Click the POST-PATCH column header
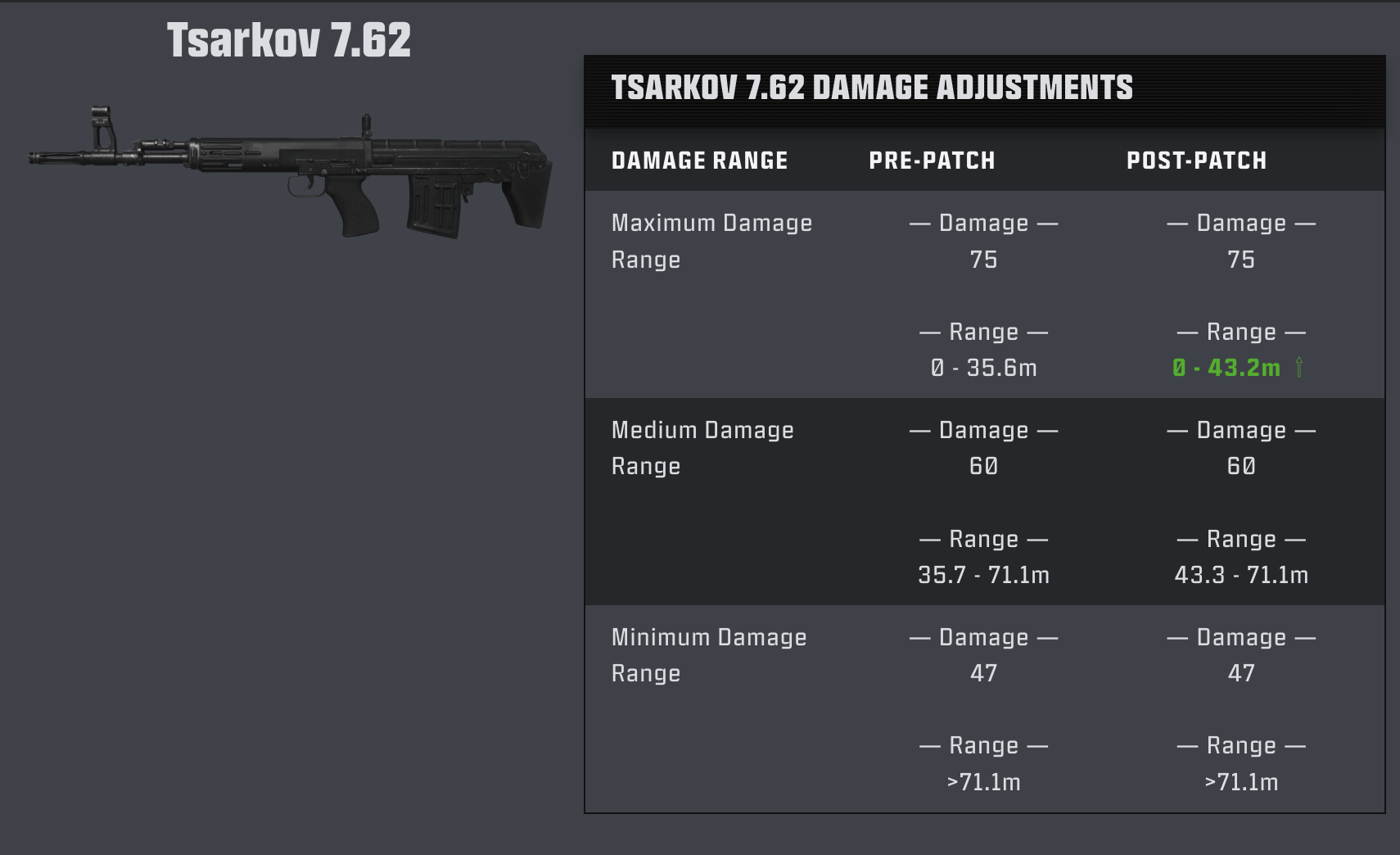The width and height of the screenshot is (1400, 855). [x=1196, y=161]
